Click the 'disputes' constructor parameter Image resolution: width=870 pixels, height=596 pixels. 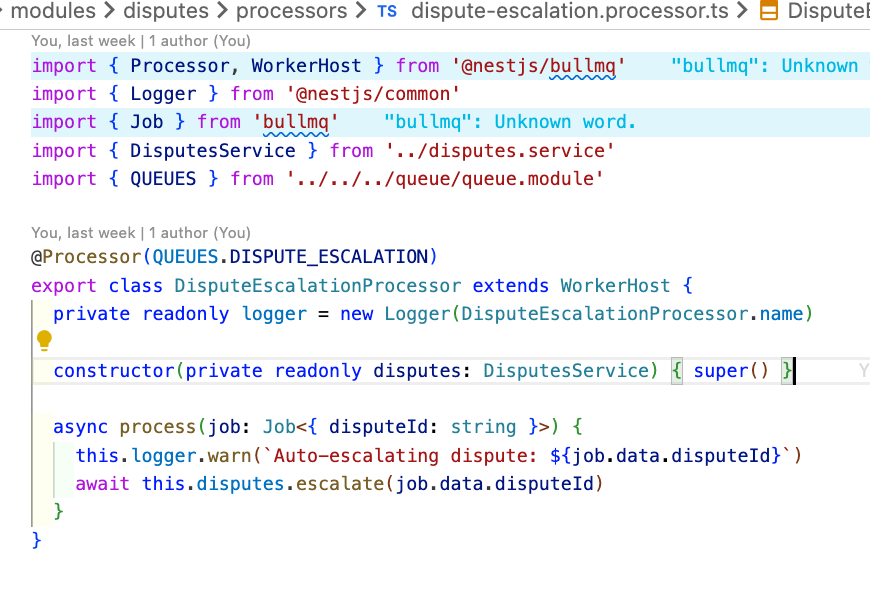click(417, 371)
